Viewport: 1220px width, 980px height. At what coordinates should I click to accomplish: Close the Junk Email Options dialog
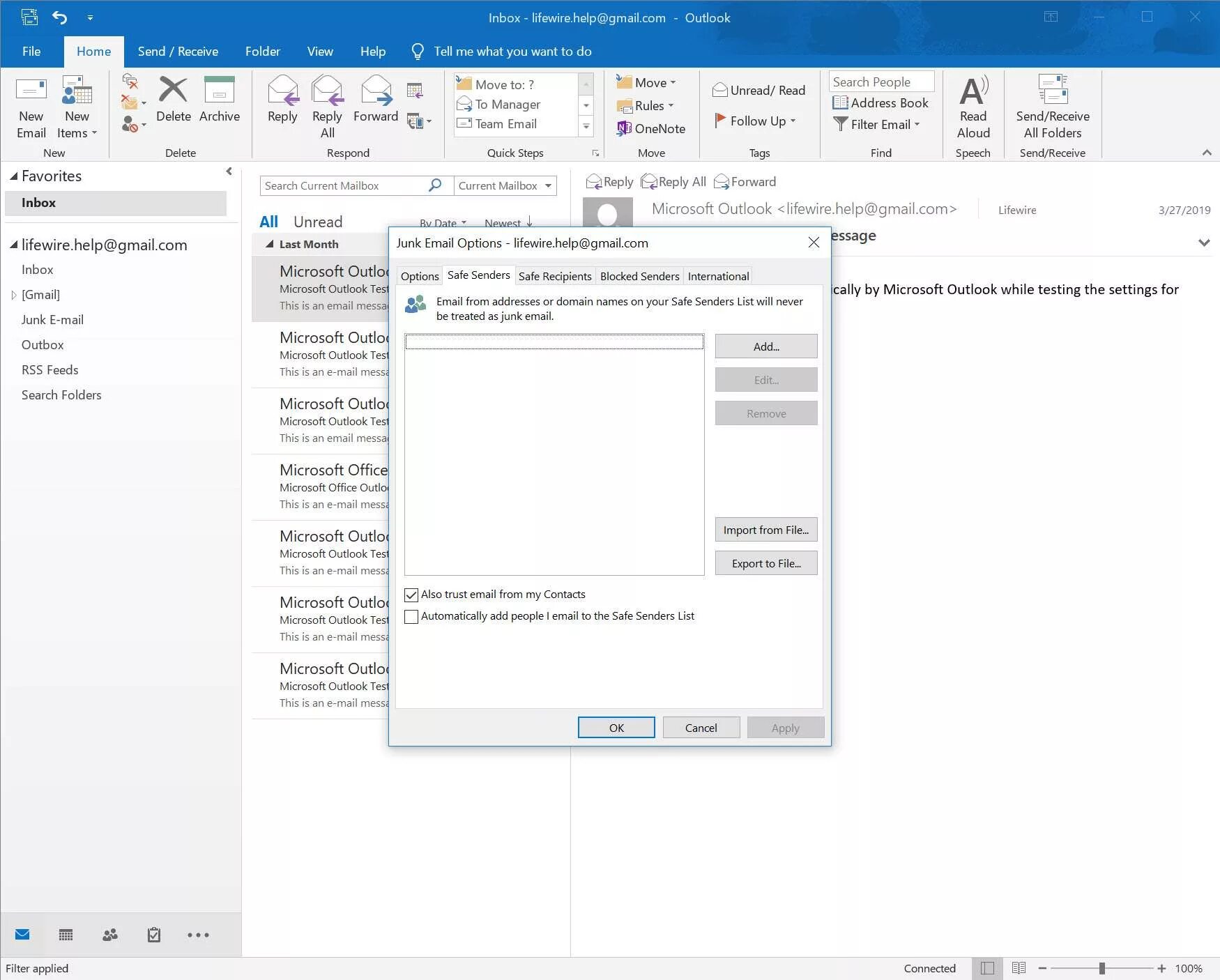click(x=814, y=243)
